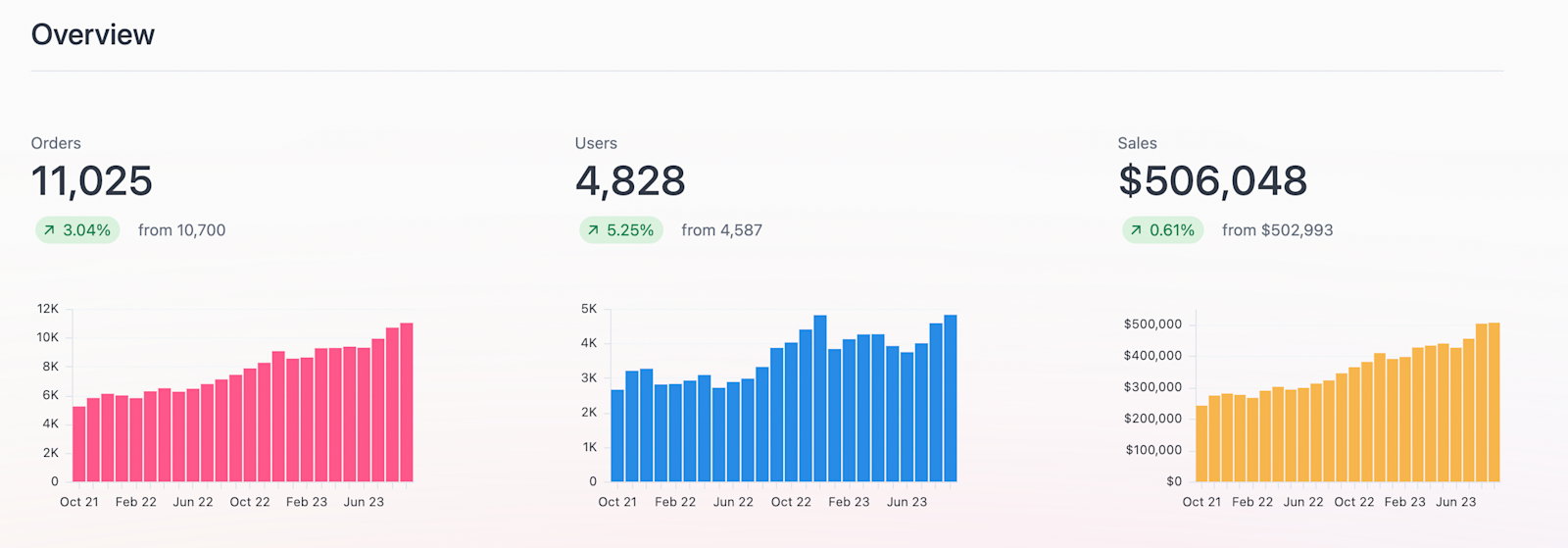This screenshot has width=1568, height=548.
Task: Click the first orange bar in Sales chart
Action: (1202, 443)
